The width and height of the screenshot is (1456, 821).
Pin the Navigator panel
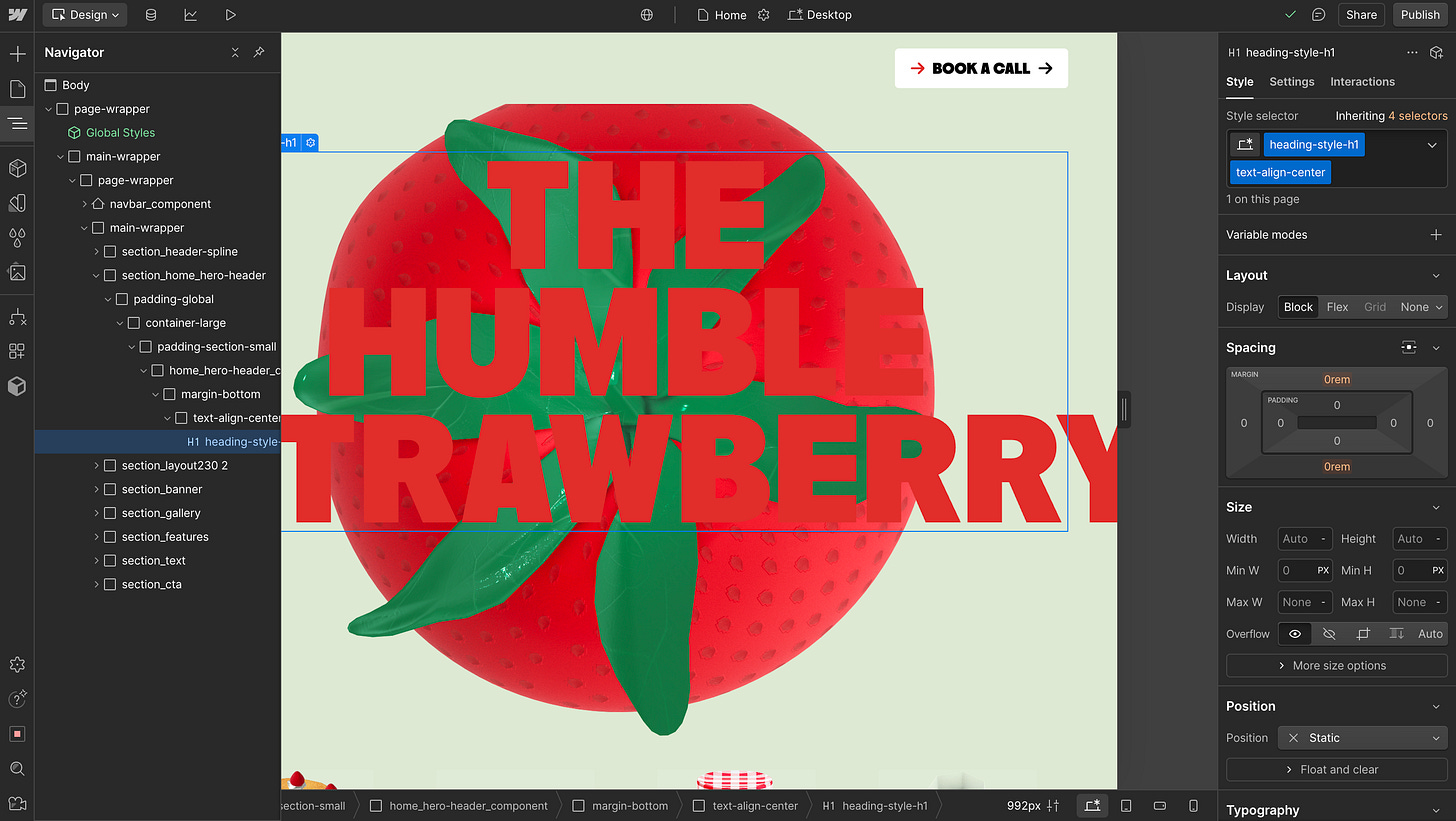(x=259, y=52)
